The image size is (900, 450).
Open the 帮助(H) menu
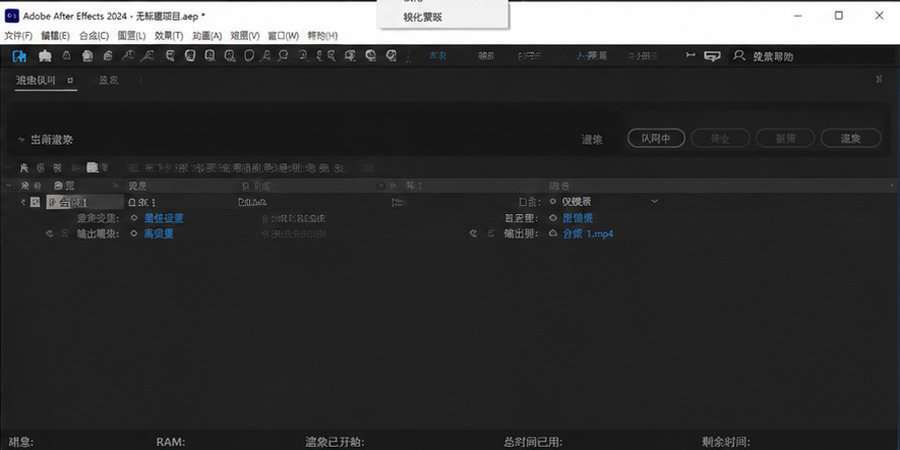pyautogui.click(x=323, y=36)
